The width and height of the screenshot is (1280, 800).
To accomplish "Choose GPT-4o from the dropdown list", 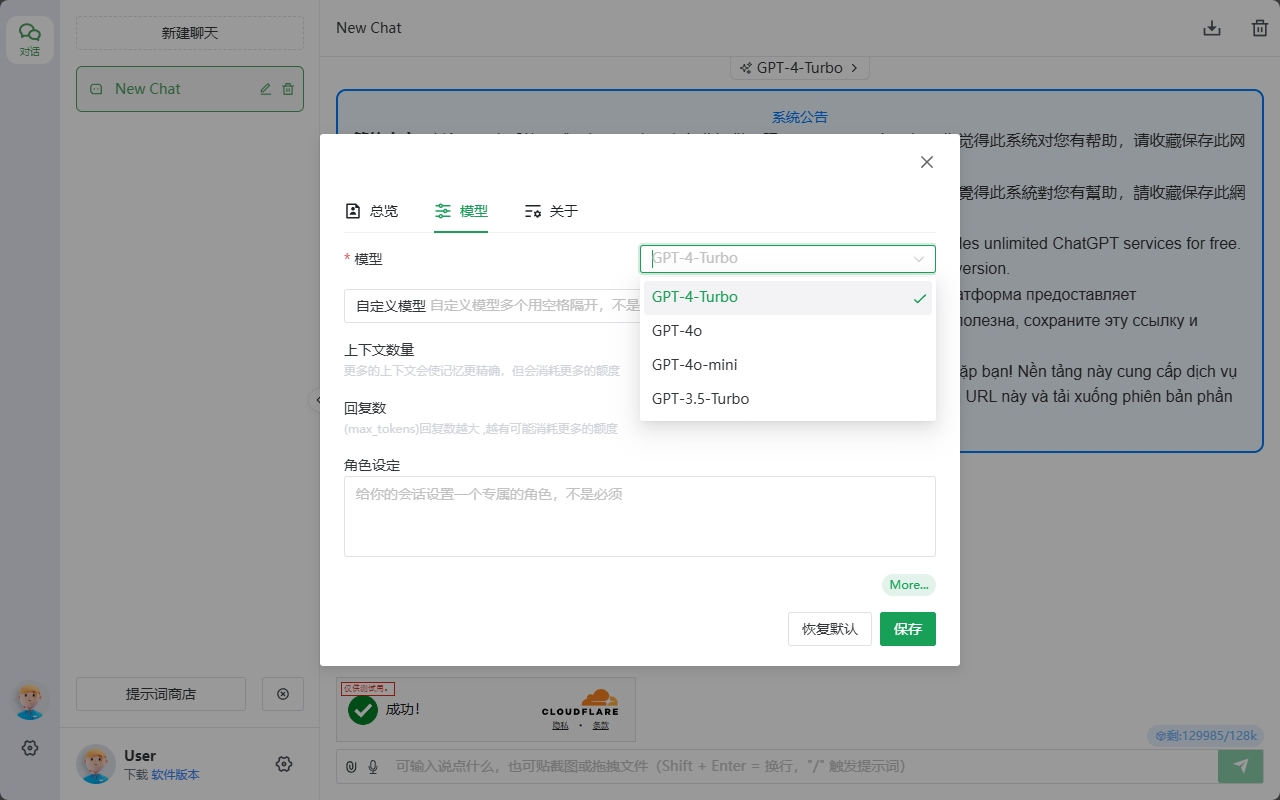I will 788,331.
